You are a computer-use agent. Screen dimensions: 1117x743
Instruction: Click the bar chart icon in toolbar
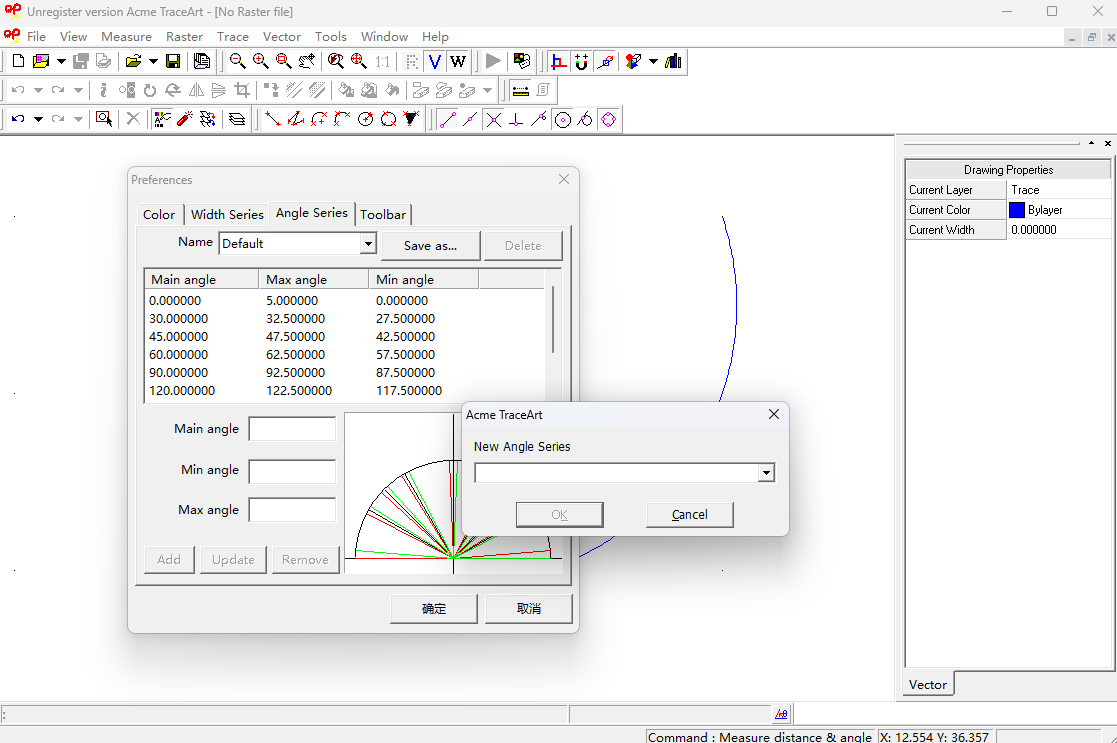[673, 61]
